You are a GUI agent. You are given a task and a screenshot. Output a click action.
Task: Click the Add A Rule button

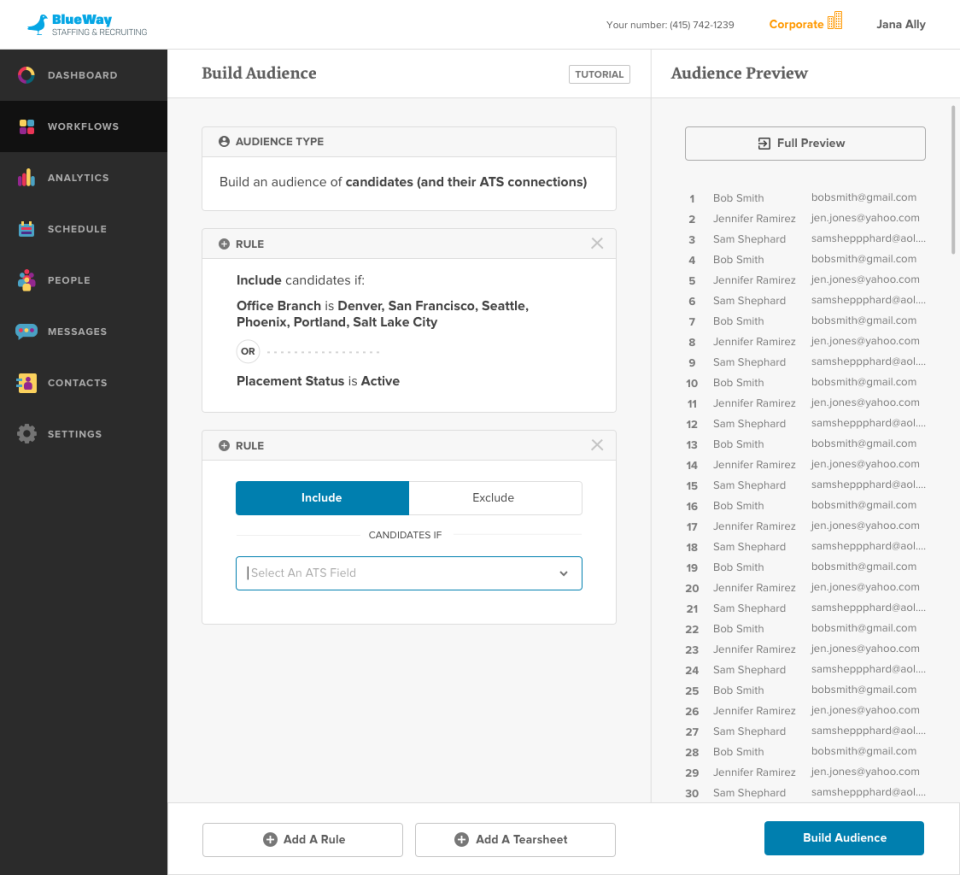[x=303, y=840]
